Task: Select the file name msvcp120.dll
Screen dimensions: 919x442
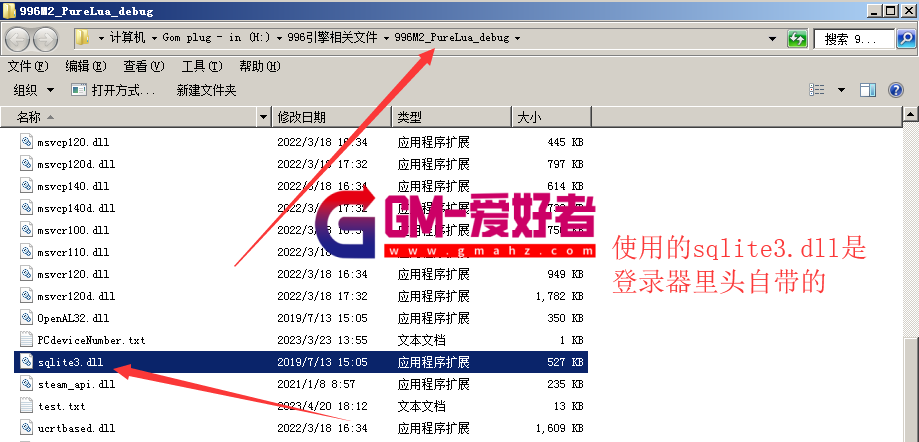Action: 73,142
